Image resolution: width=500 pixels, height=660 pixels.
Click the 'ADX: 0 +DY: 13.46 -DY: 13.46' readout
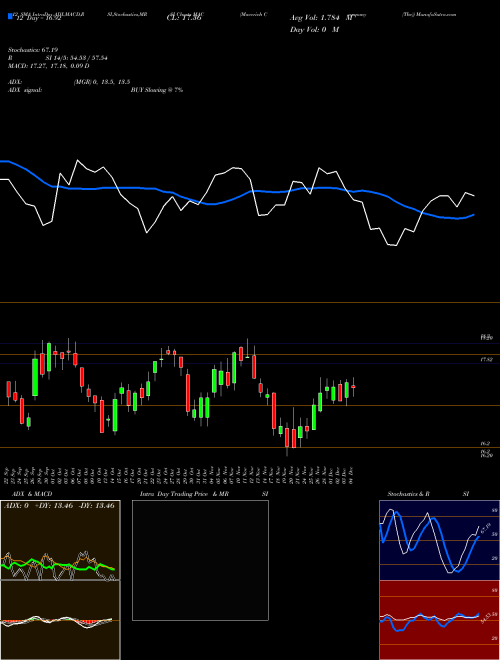point(59,505)
